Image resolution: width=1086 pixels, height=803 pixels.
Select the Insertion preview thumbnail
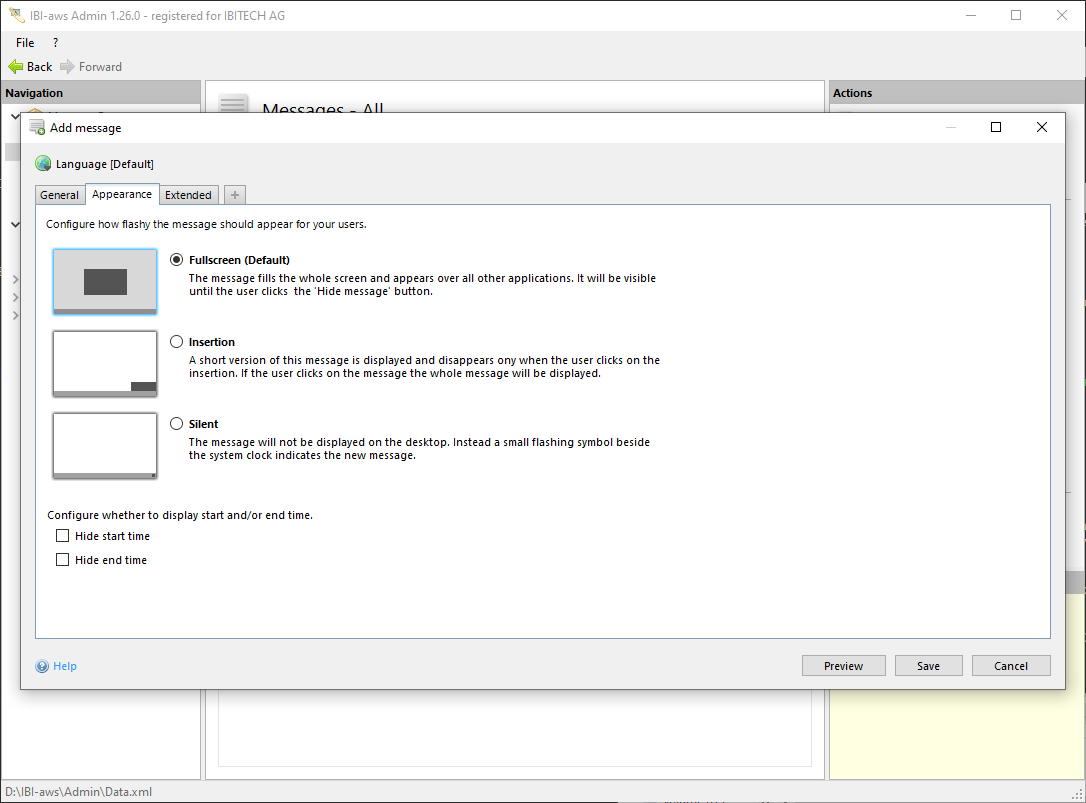pos(105,364)
